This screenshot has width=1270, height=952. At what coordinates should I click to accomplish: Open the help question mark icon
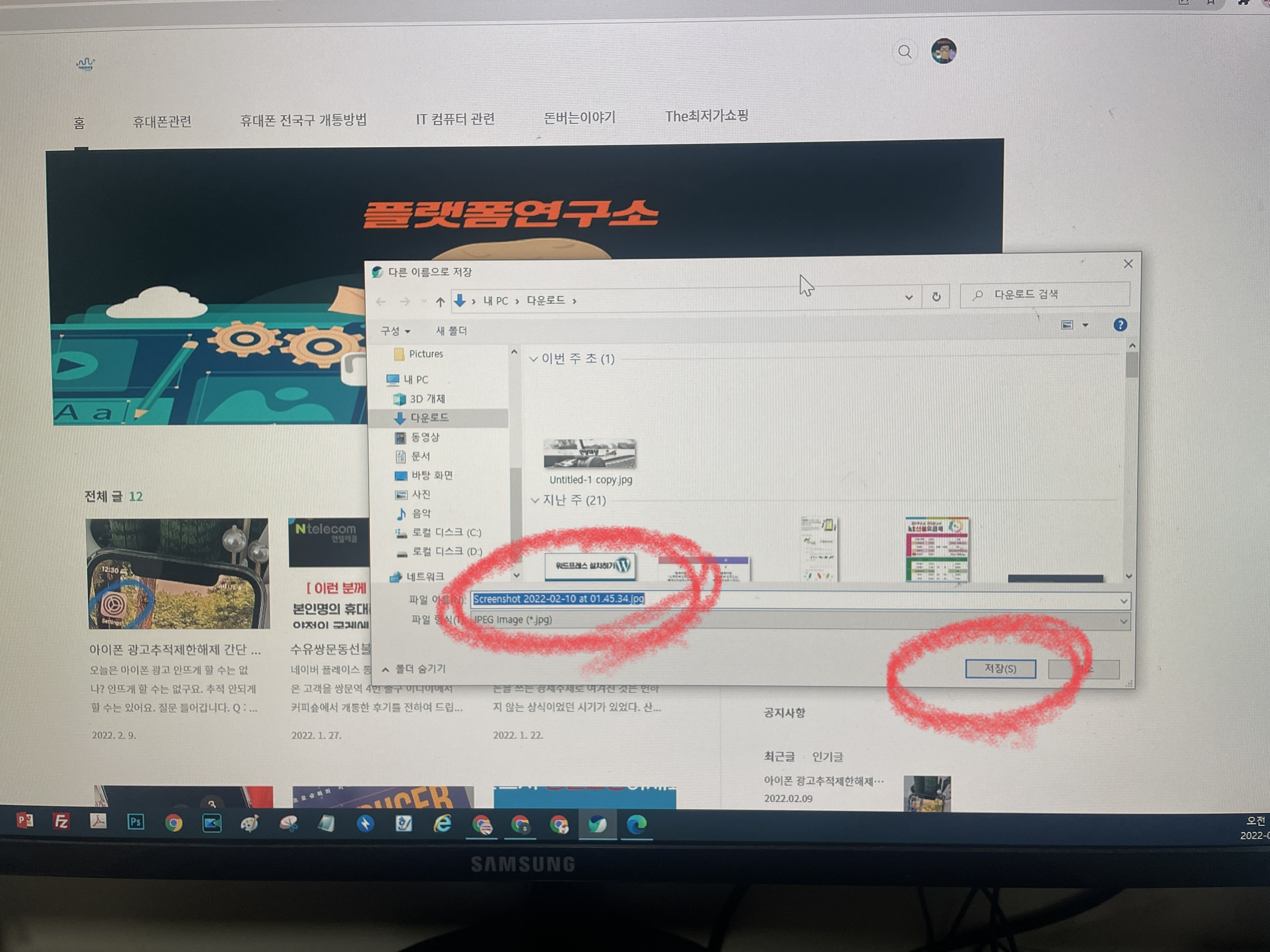point(1120,325)
